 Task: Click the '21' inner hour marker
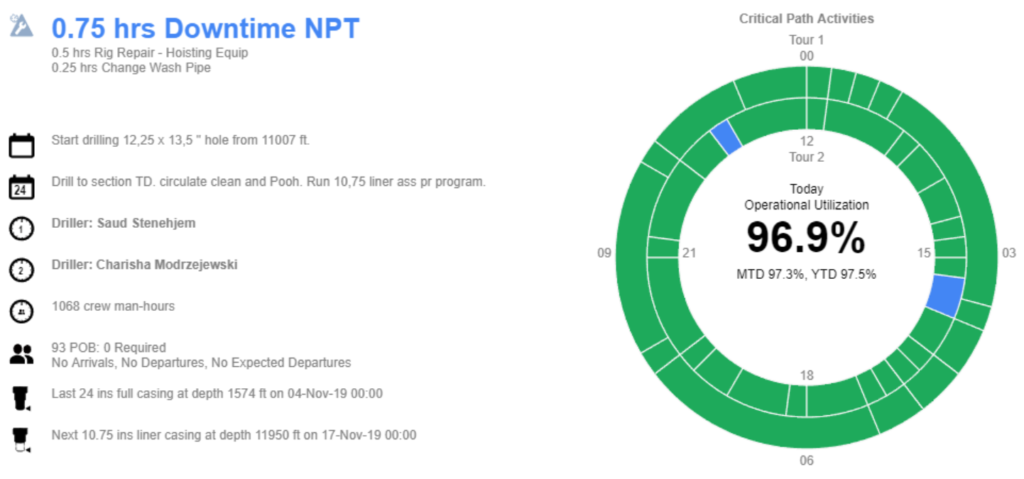pyautogui.click(x=688, y=253)
